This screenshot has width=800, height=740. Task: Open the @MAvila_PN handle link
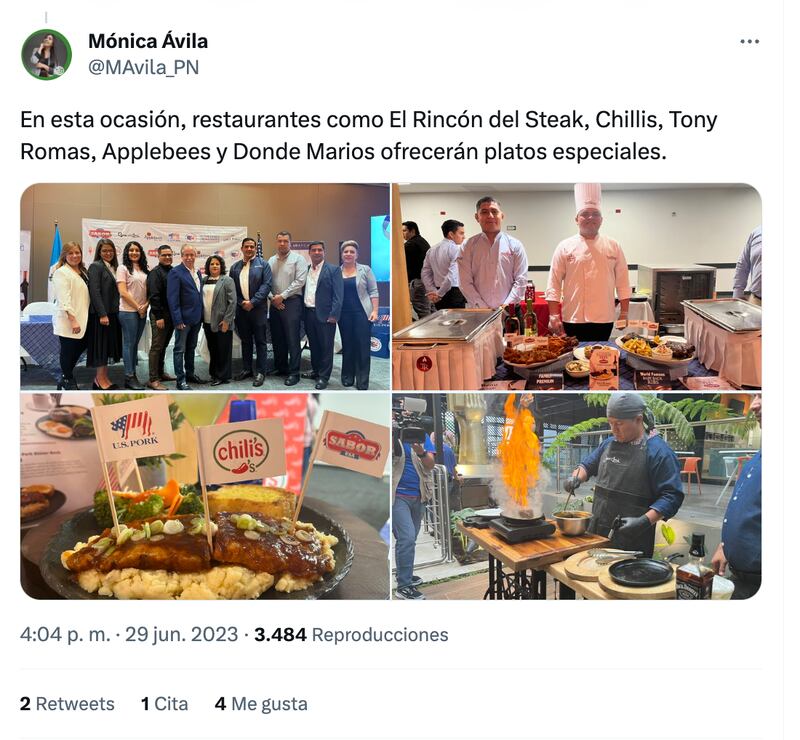pyautogui.click(x=143, y=67)
